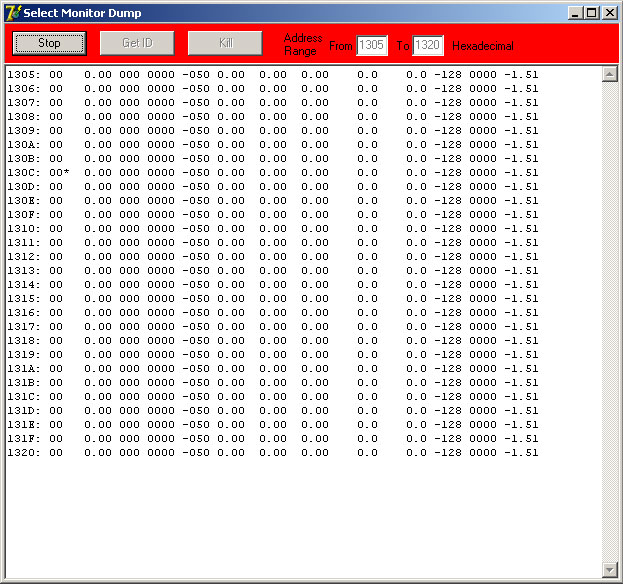Minimize the Select Monitor Dump window
Image resolution: width=623 pixels, height=584 pixels.
pos(575,13)
